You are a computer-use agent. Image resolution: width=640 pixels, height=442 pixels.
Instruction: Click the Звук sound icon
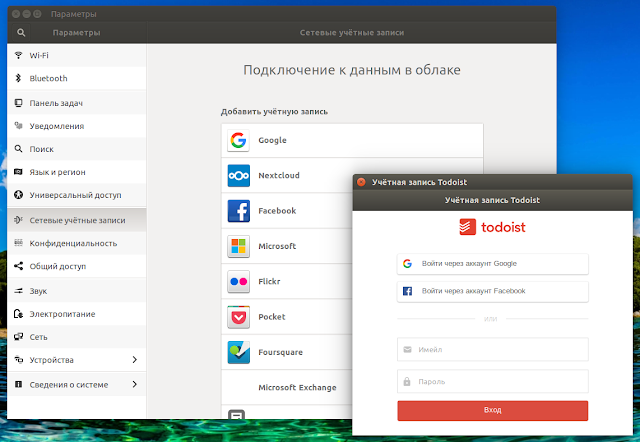(x=18, y=291)
